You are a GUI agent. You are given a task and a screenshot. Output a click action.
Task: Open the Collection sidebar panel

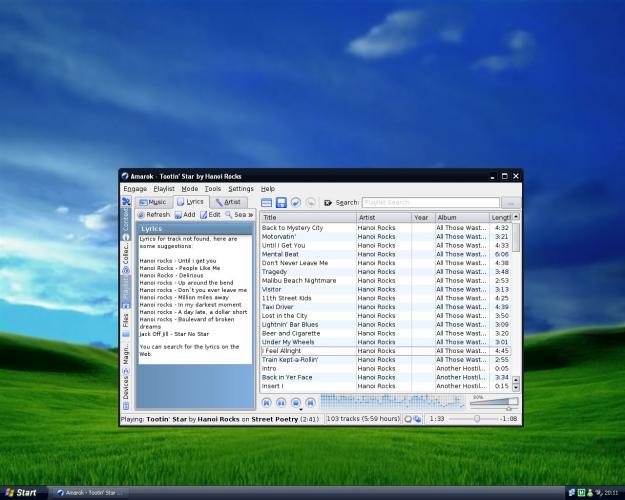[126, 257]
